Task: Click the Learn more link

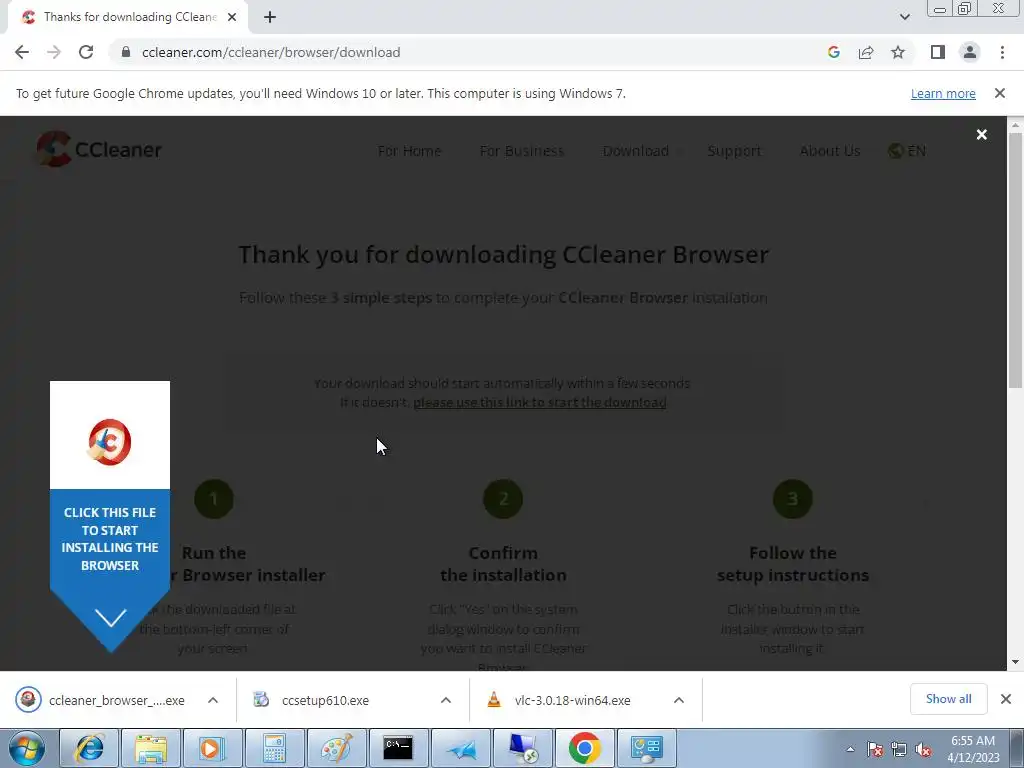Action: [x=943, y=93]
